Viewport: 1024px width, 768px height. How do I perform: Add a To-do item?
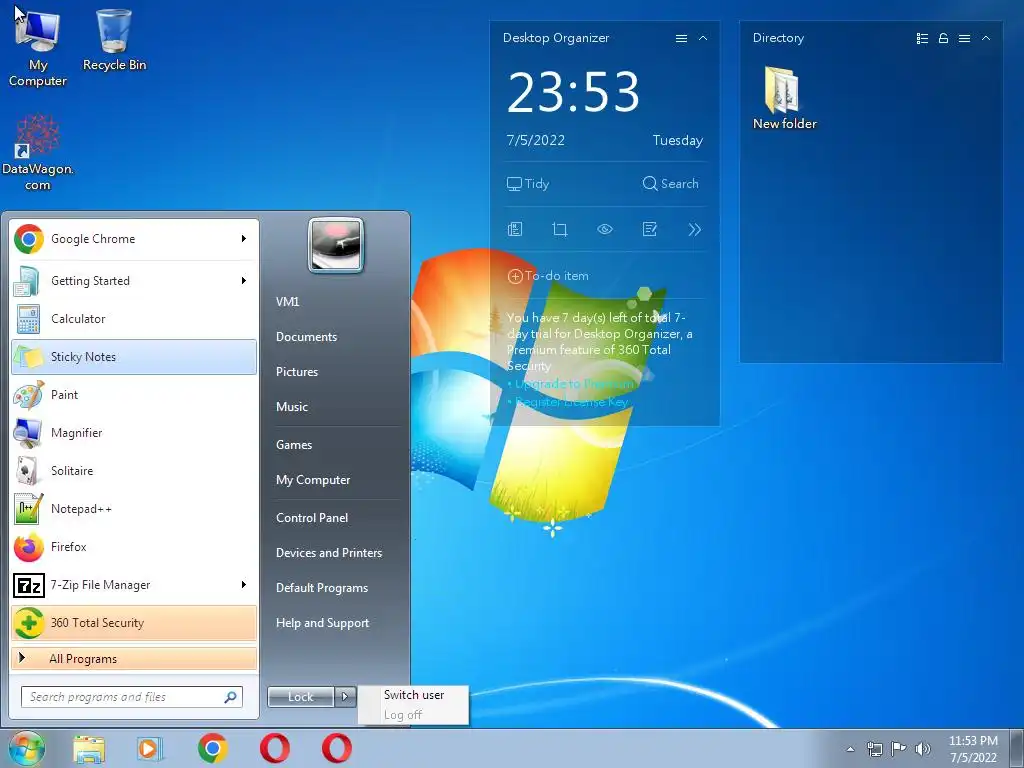(x=548, y=276)
